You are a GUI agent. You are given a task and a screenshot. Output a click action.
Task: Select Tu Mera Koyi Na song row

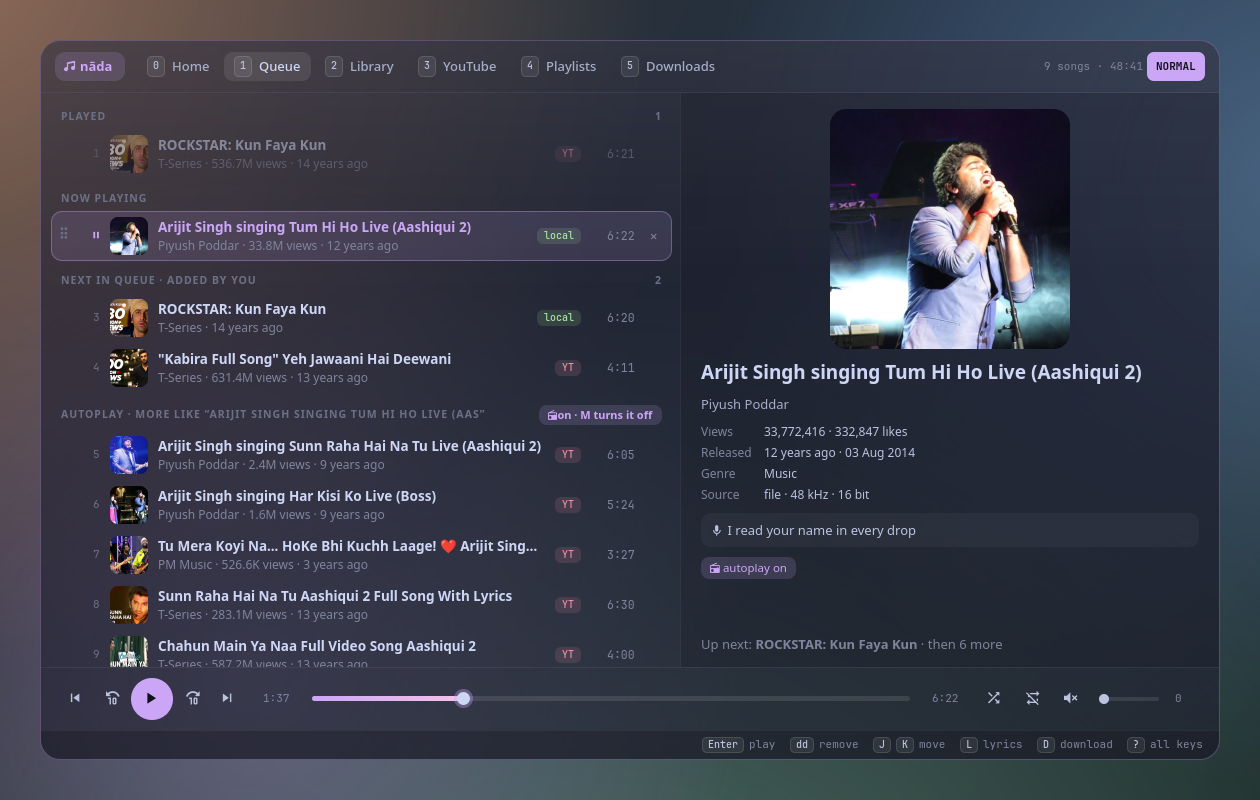click(361, 555)
